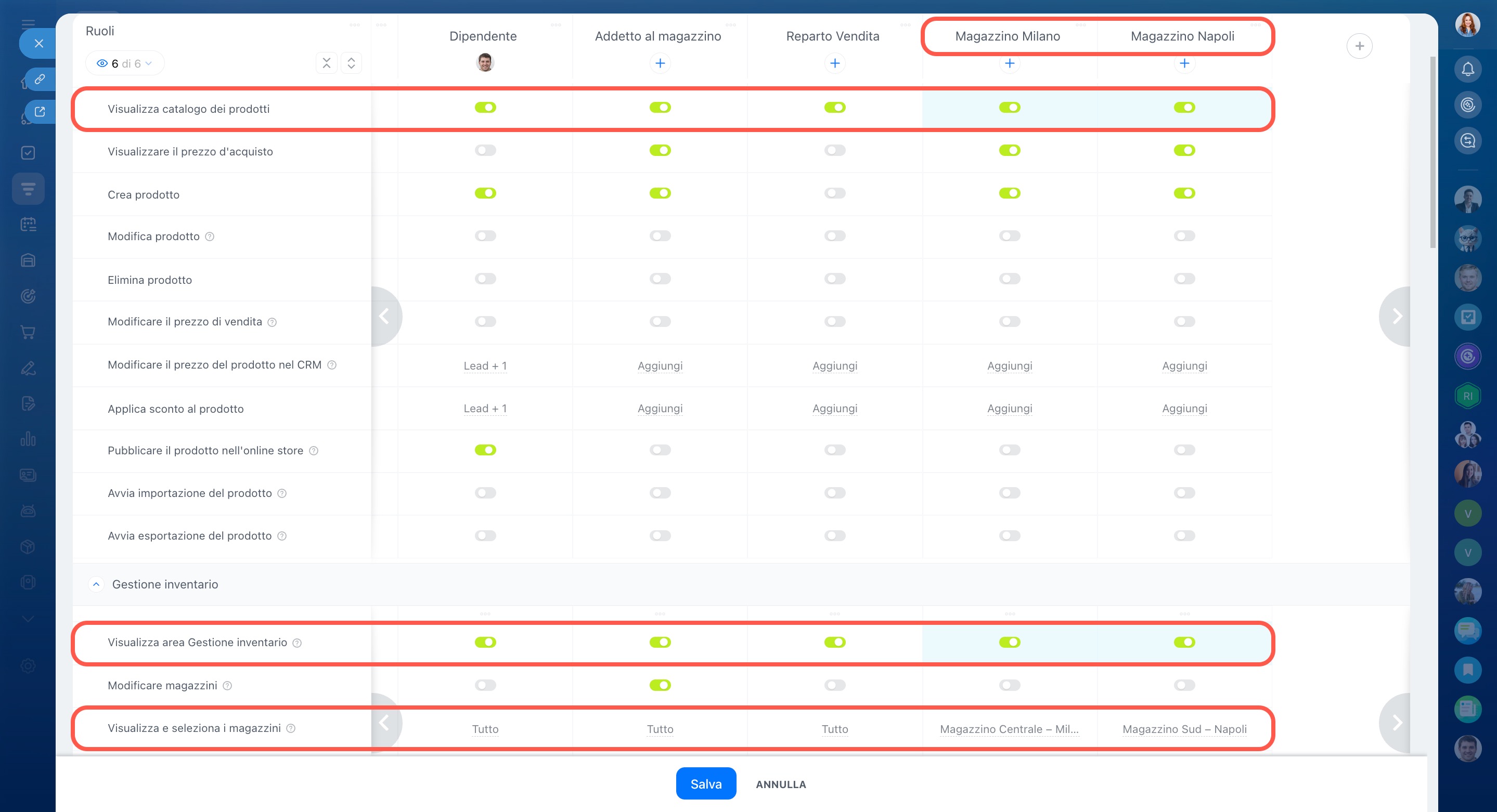Screen dimensions: 1497x812
Task: Open the shopping cart sidebar icon
Action: tap(28, 332)
